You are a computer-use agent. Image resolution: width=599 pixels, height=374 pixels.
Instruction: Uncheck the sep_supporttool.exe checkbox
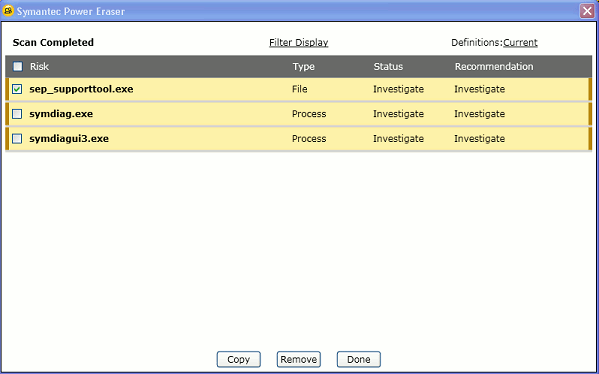tap(17, 89)
